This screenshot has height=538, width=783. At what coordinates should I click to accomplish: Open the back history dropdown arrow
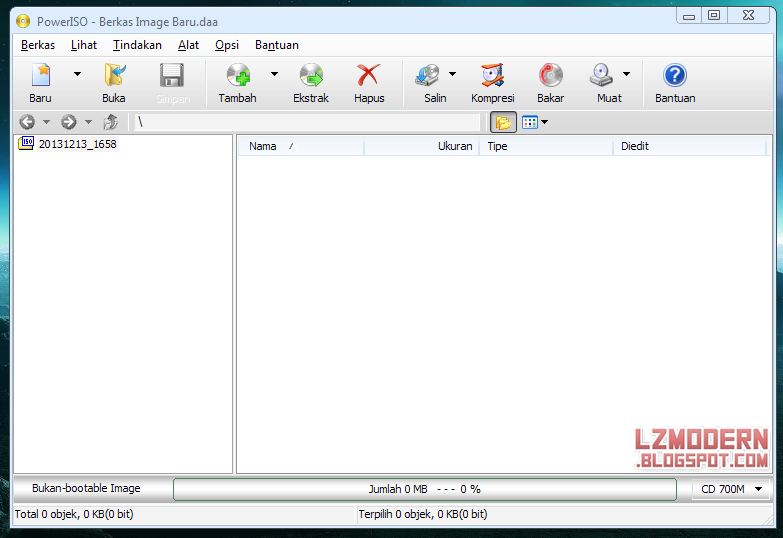tap(46, 122)
